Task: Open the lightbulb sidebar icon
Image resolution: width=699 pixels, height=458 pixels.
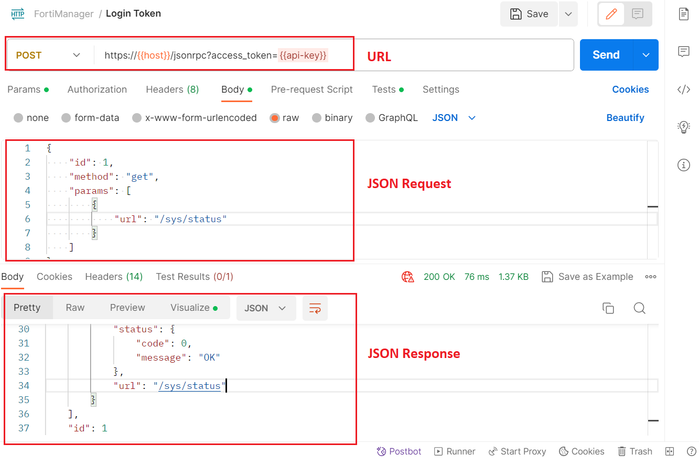Action: (x=684, y=127)
